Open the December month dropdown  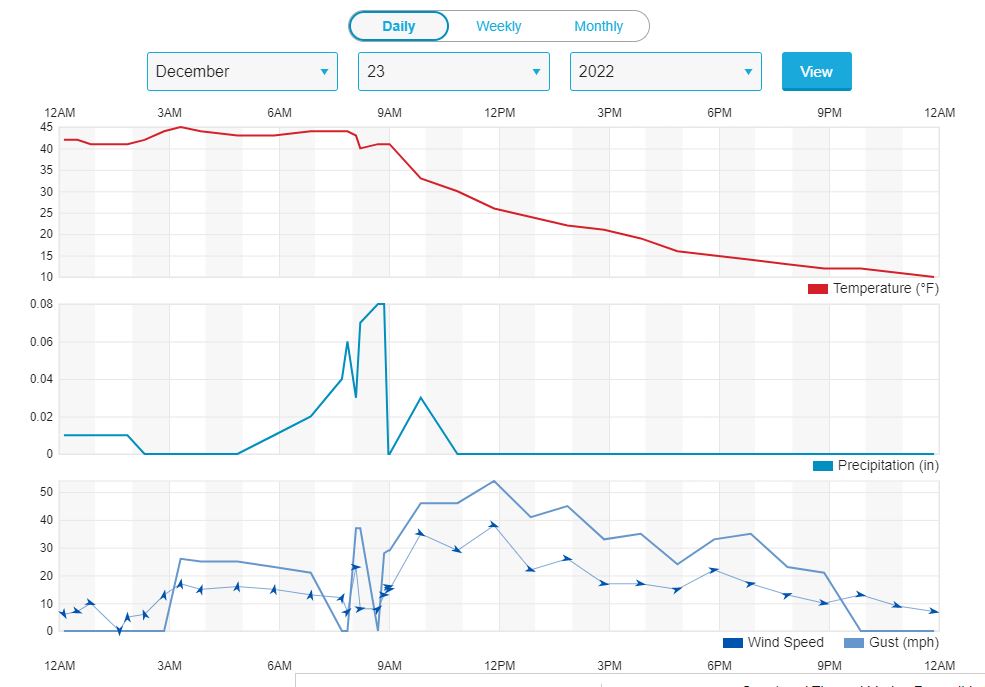(x=242, y=72)
